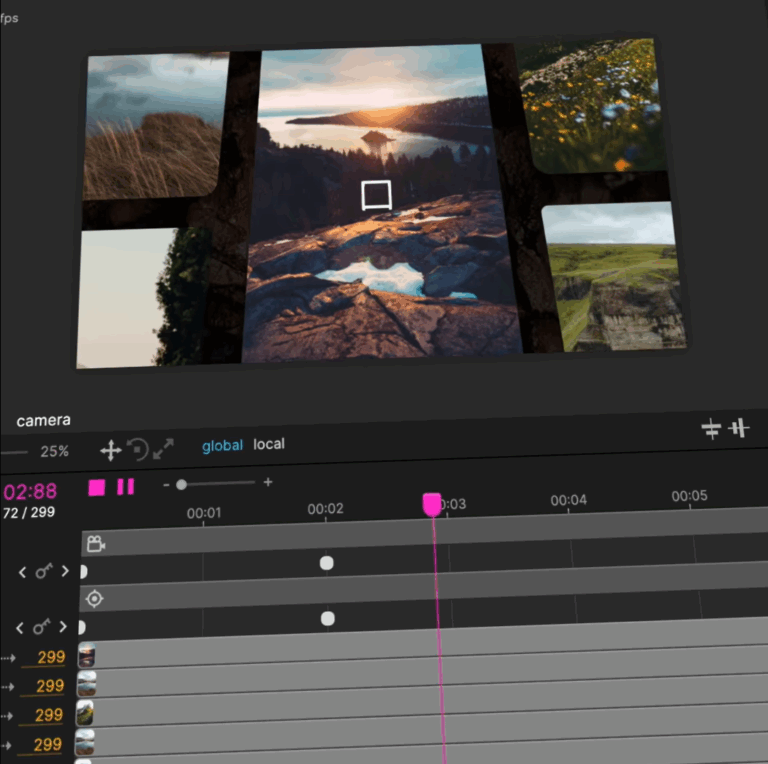Go to previous keyframe on camera track

click(22, 572)
